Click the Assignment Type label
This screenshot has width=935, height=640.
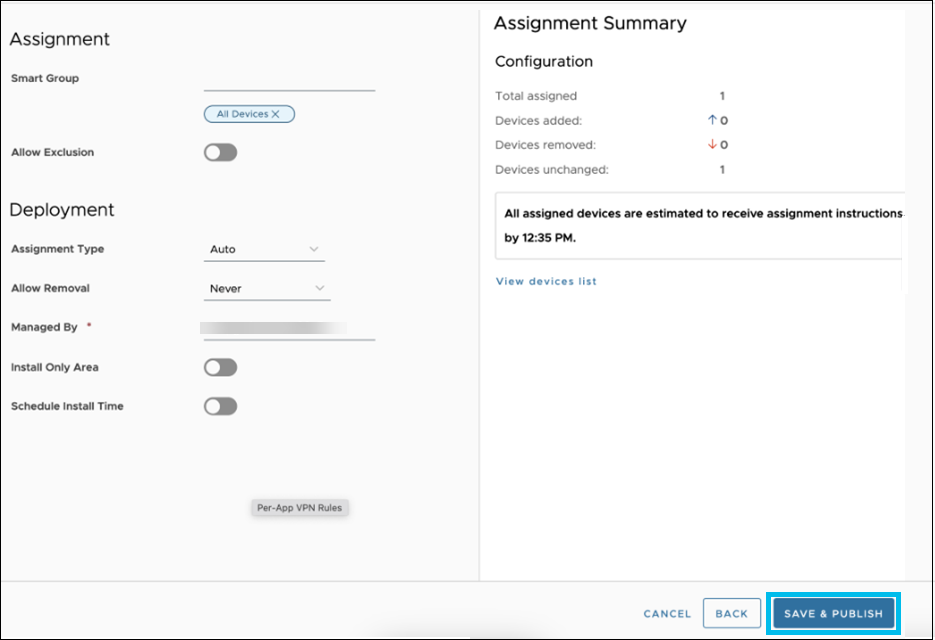[57, 249]
